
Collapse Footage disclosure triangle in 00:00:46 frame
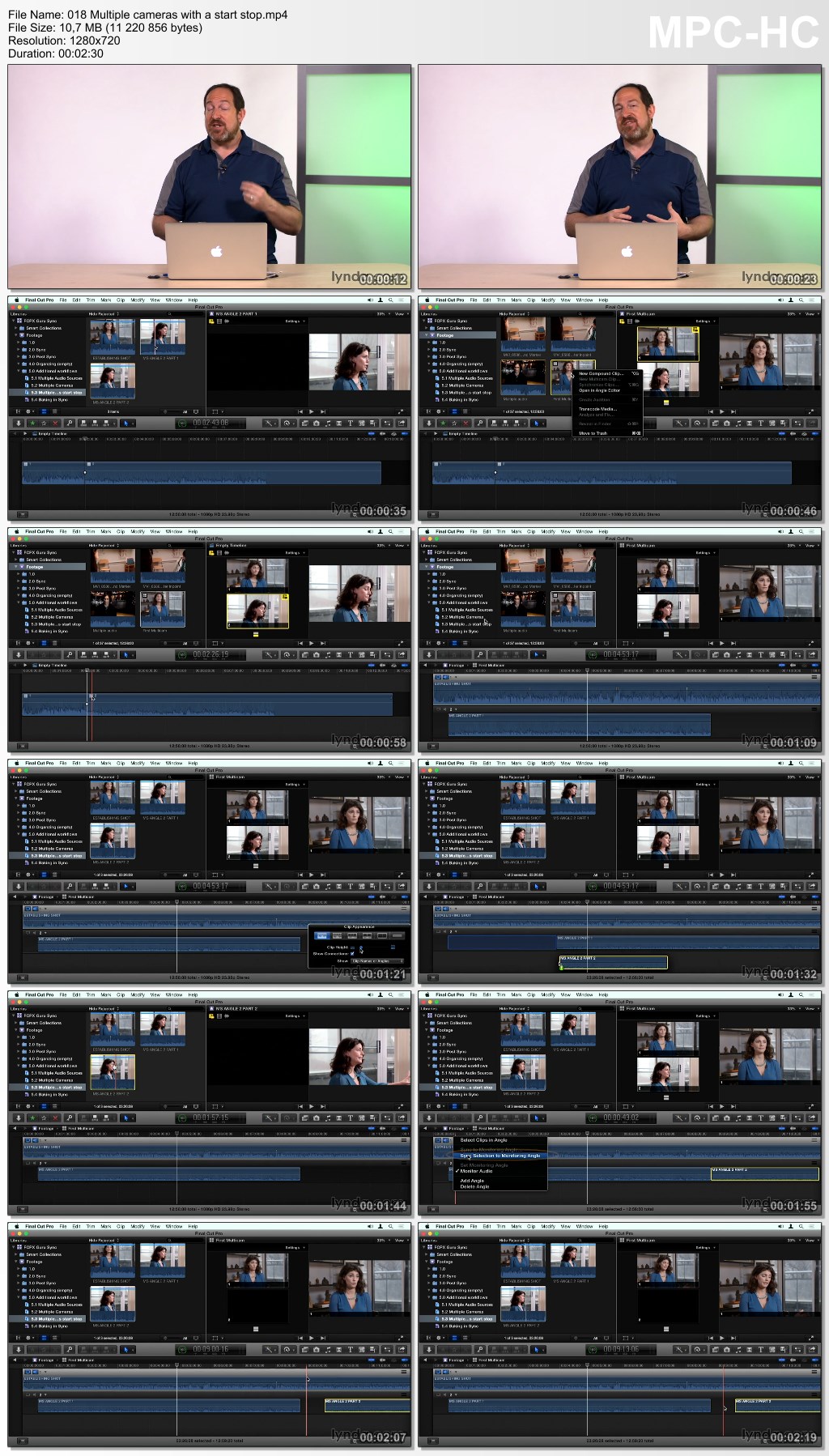pos(427,335)
